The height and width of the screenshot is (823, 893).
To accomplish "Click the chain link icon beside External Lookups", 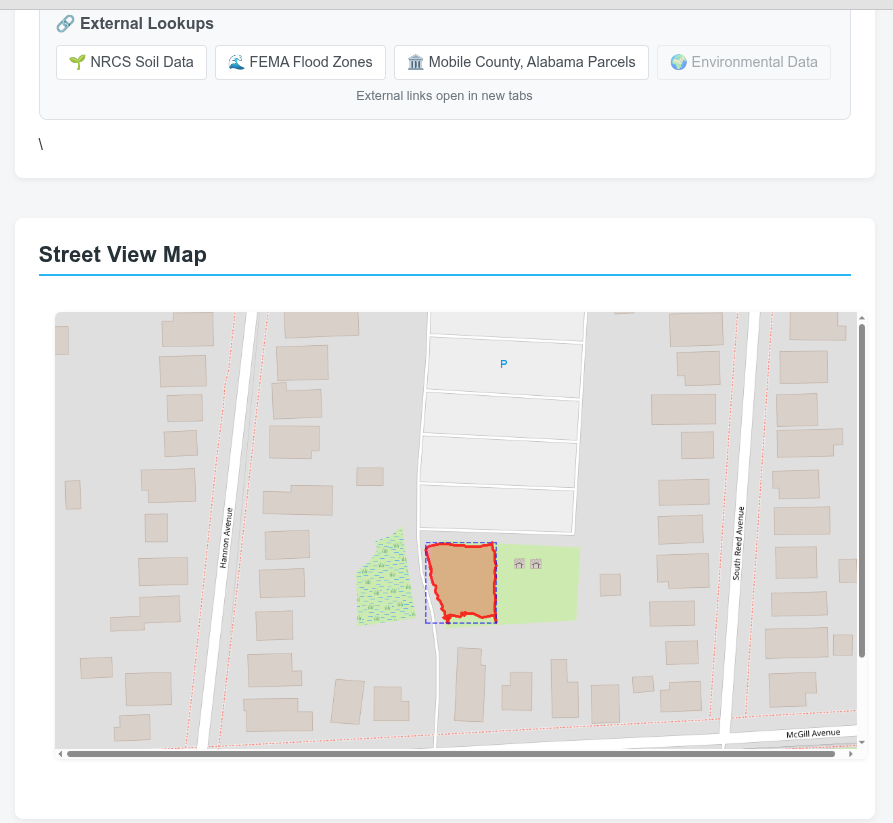I will pos(65,24).
